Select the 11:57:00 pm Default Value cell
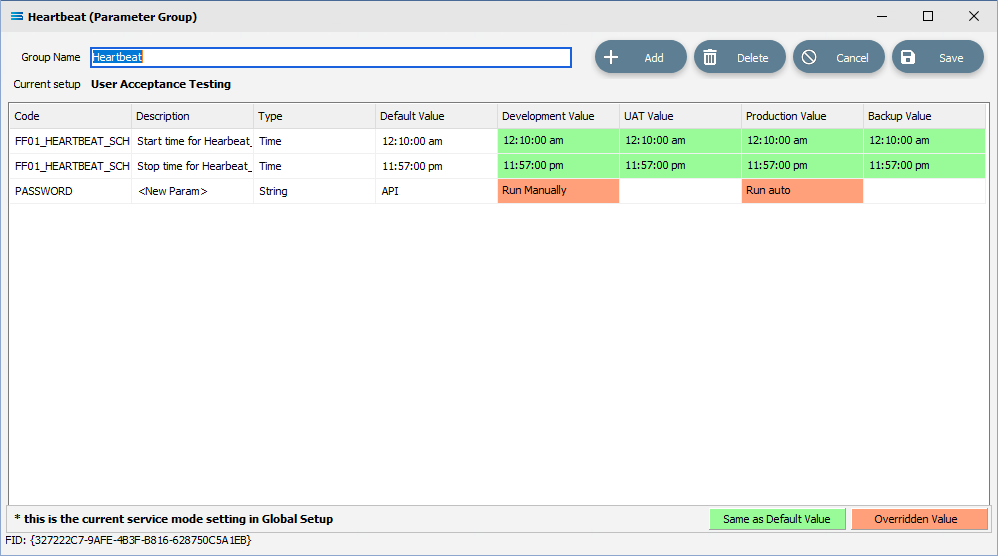Image resolution: width=998 pixels, height=556 pixels. pyautogui.click(x=436, y=166)
